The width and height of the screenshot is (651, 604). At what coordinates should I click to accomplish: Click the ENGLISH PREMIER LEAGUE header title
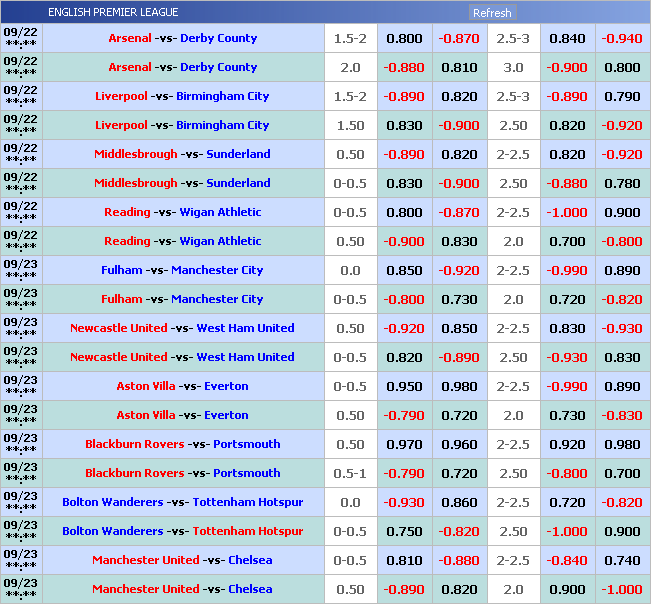tap(113, 12)
